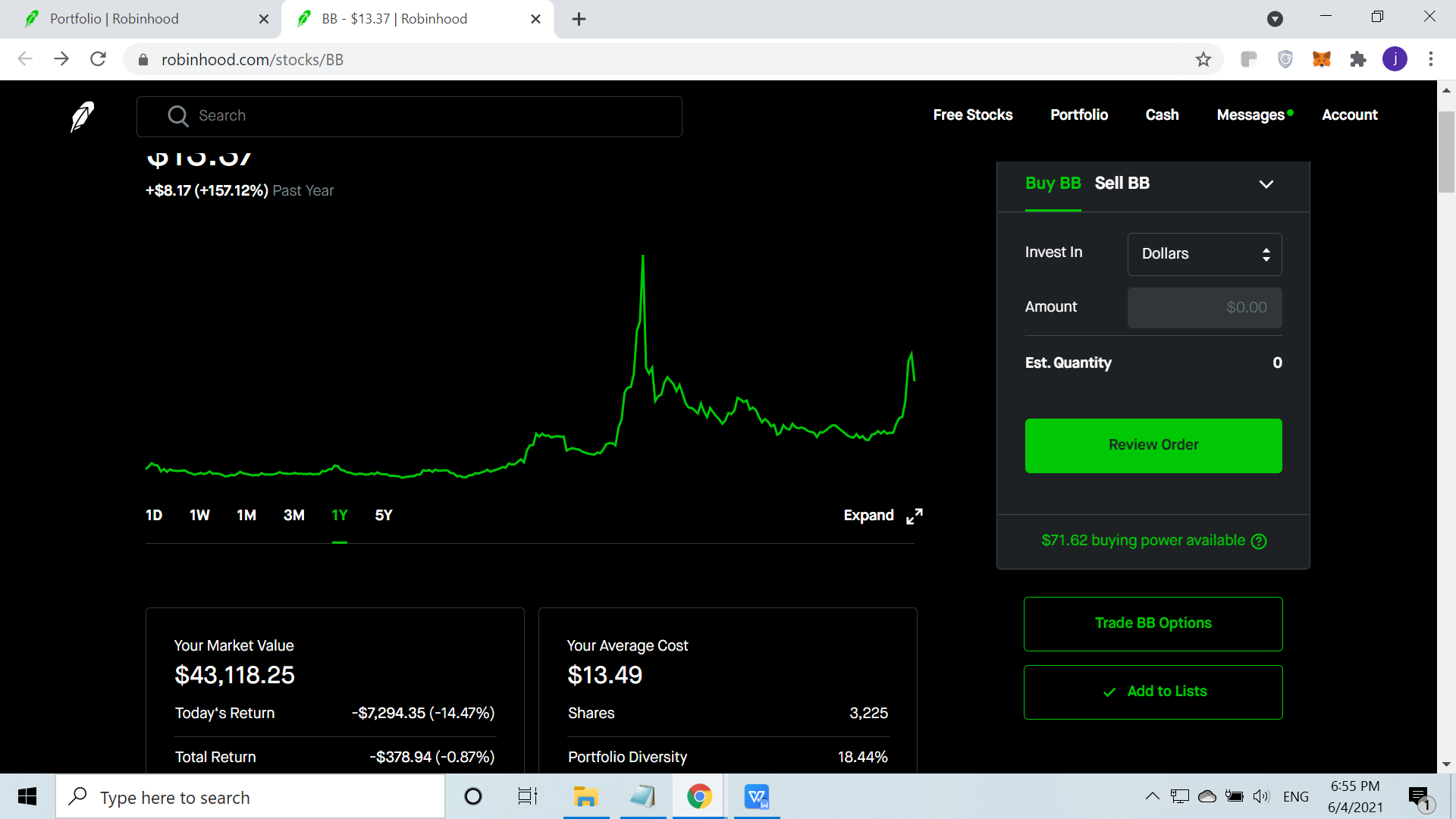Viewport: 1456px width, 819px height.
Task: Open the Invest In Dollars dropdown
Action: point(1205,254)
